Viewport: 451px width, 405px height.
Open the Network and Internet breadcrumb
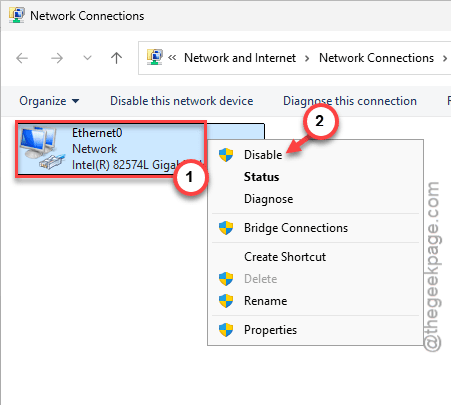[240, 58]
